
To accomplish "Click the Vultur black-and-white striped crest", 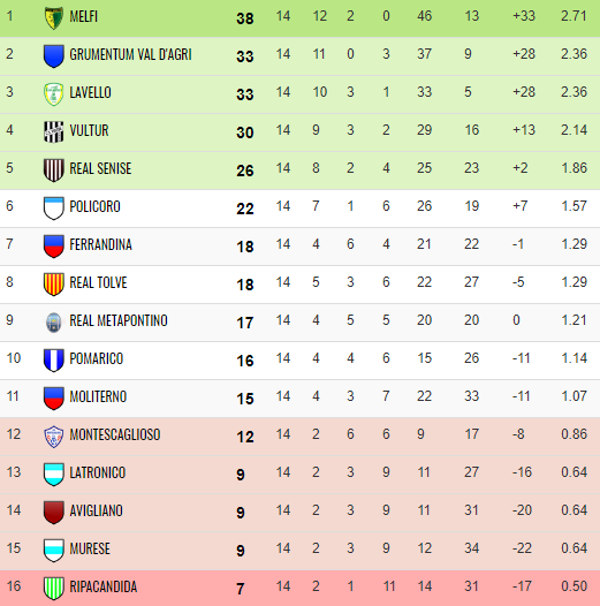I will [x=54, y=132].
